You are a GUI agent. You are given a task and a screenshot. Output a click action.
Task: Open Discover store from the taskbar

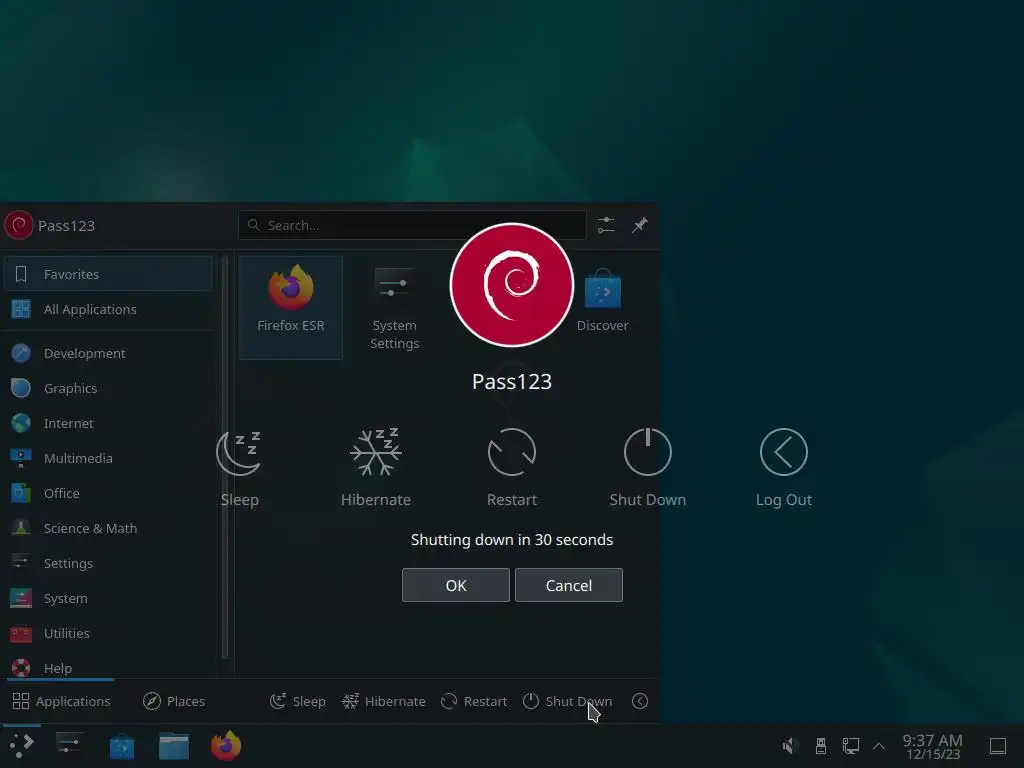[x=121, y=745]
